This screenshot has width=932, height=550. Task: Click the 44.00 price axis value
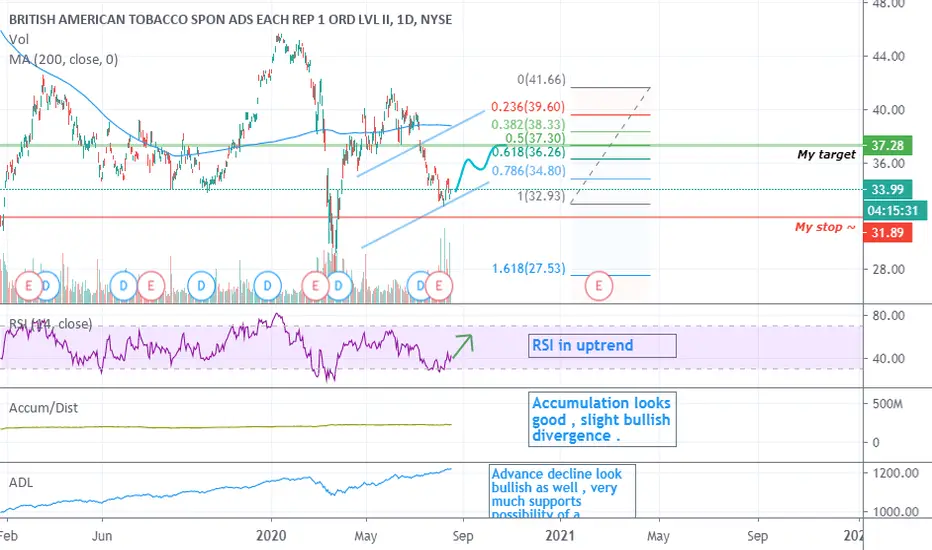click(888, 56)
